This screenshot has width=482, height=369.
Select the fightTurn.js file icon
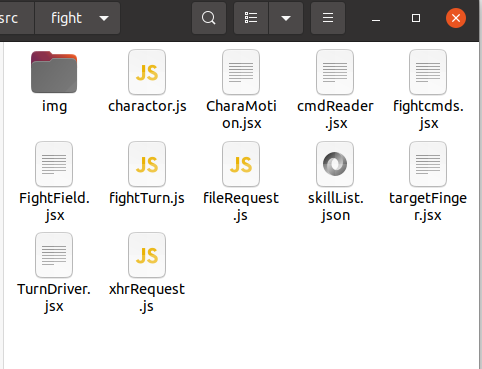(147, 164)
